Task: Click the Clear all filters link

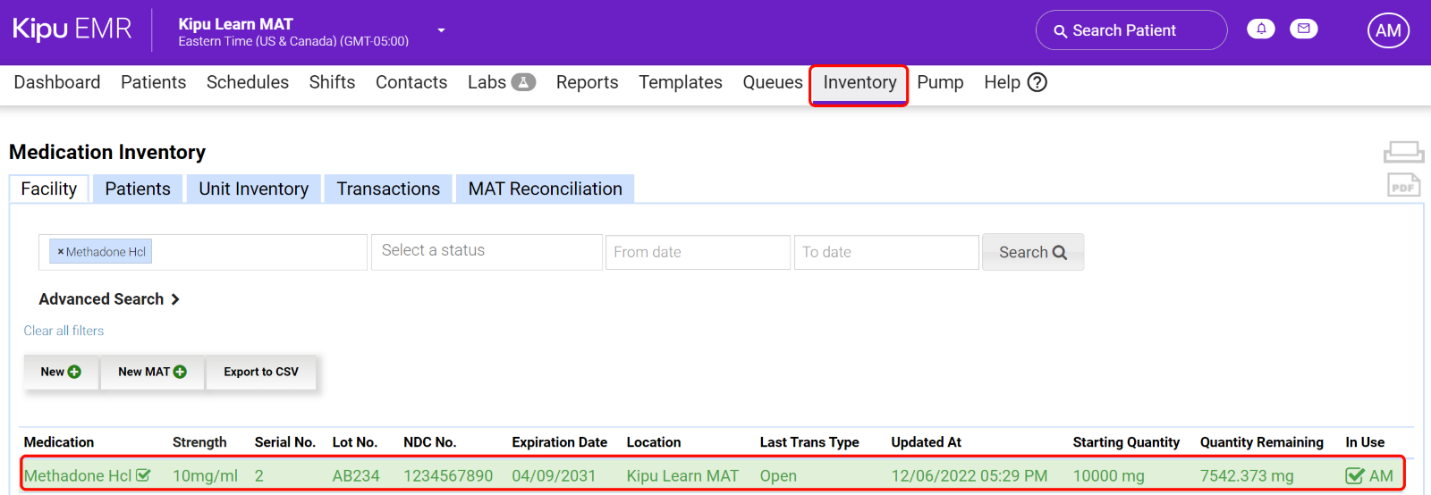Action: coord(64,330)
